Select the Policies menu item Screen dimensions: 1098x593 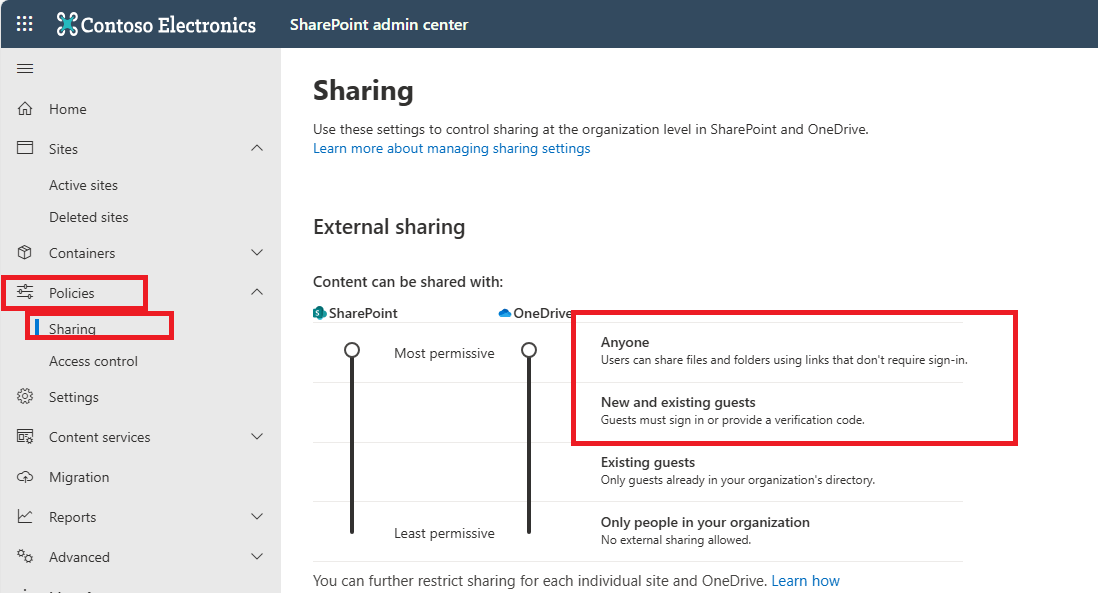tap(71, 293)
